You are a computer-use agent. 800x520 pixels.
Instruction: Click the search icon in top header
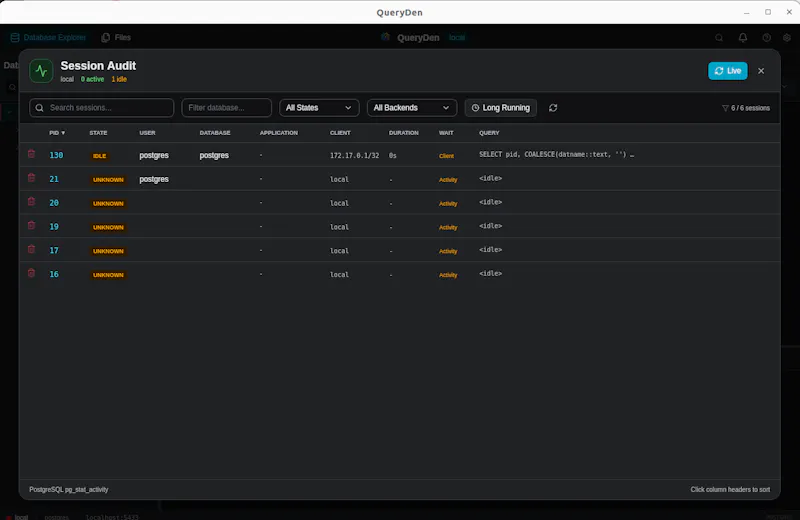click(x=719, y=38)
